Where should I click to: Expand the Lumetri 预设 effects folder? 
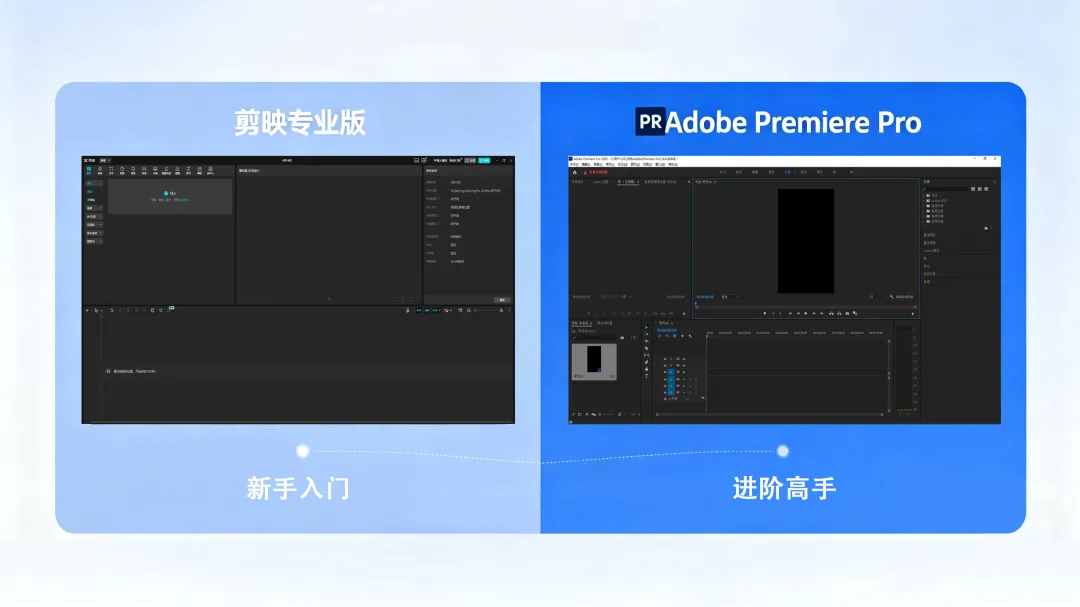coord(924,200)
